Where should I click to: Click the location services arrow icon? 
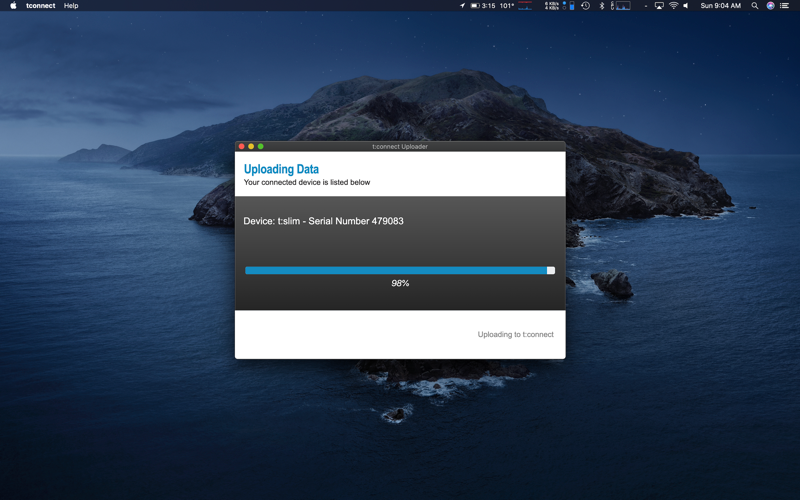(x=462, y=6)
